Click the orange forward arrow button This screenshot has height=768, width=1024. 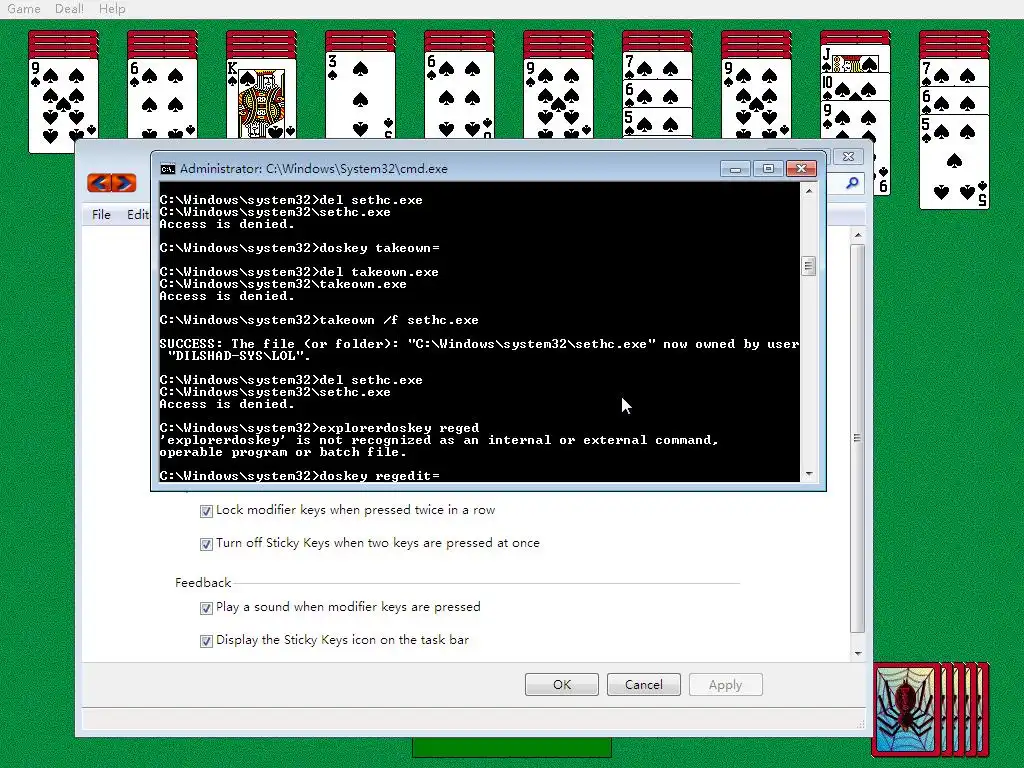(x=124, y=183)
